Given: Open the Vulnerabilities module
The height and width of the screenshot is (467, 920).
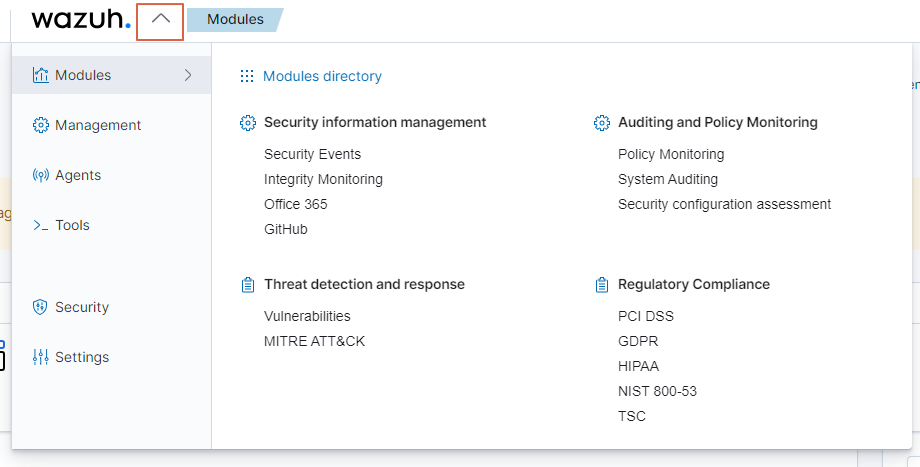Looking at the screenshot, I should click(x=307, y=316).
